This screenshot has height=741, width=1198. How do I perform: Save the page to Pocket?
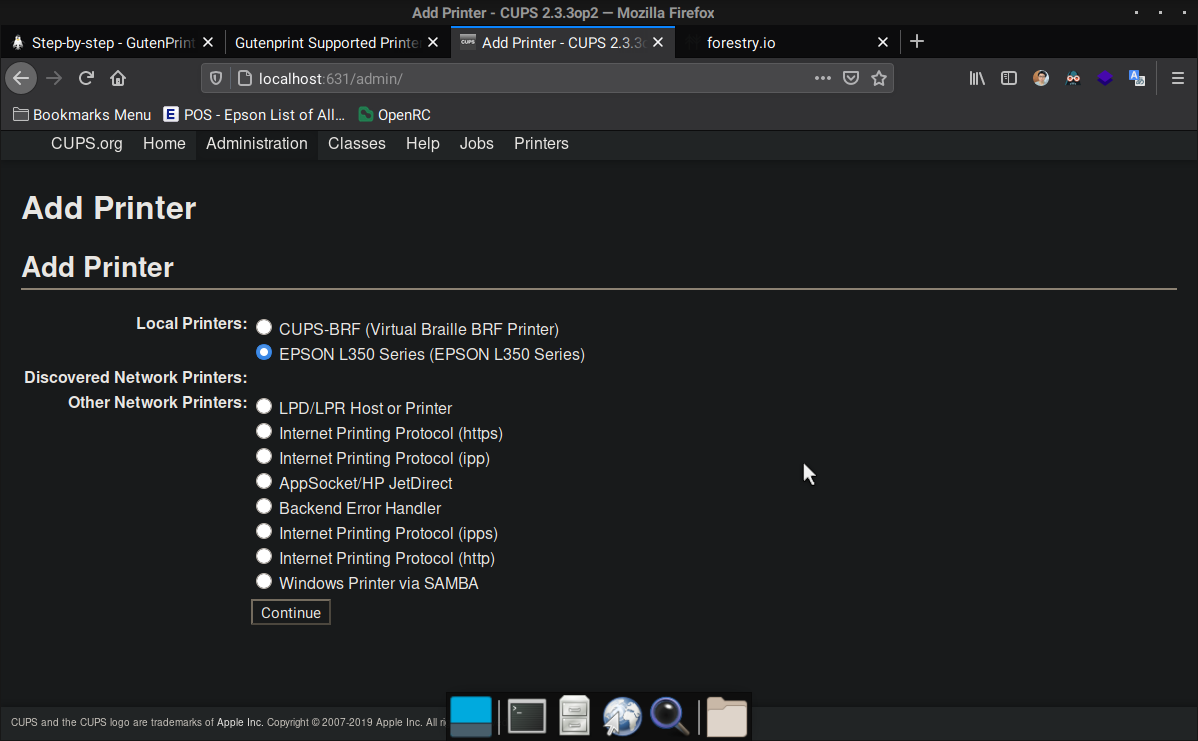coord(850,78)
